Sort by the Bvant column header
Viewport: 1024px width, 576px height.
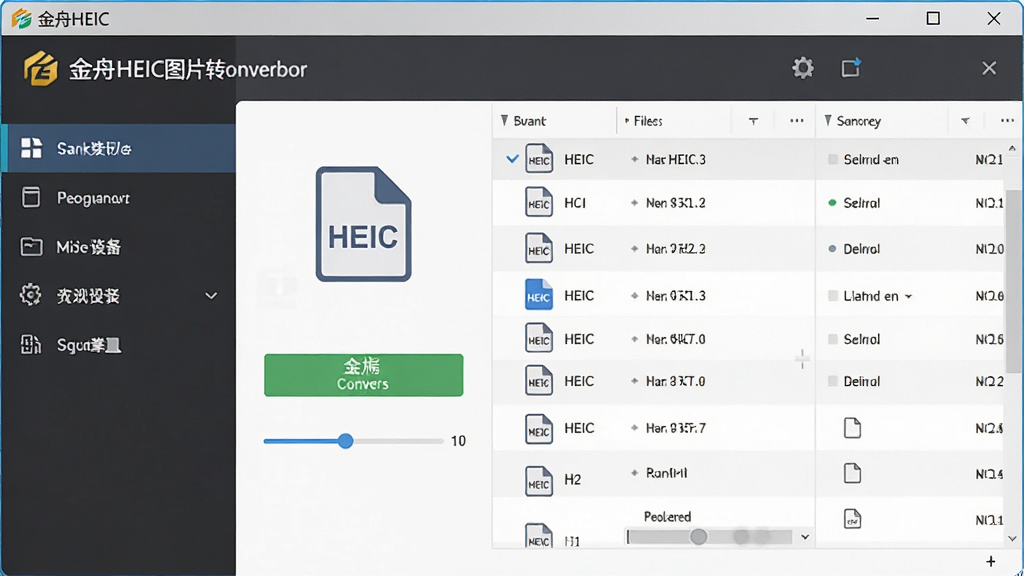pyautogui.click(x=530, y=121)
